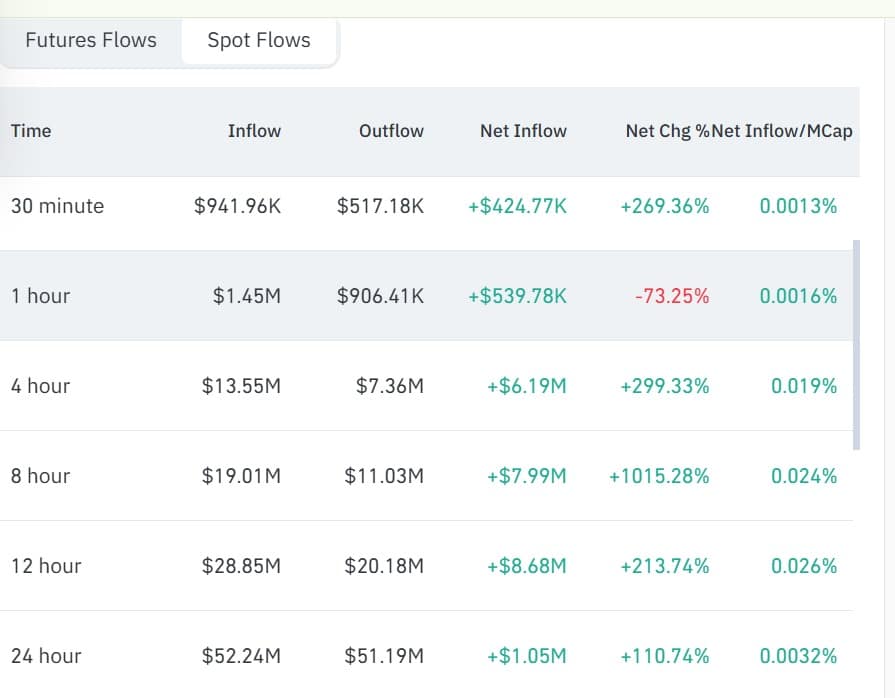Sort by the Inflow column header
This screenshot has width=895, height=698.
[x=254, y=131]
